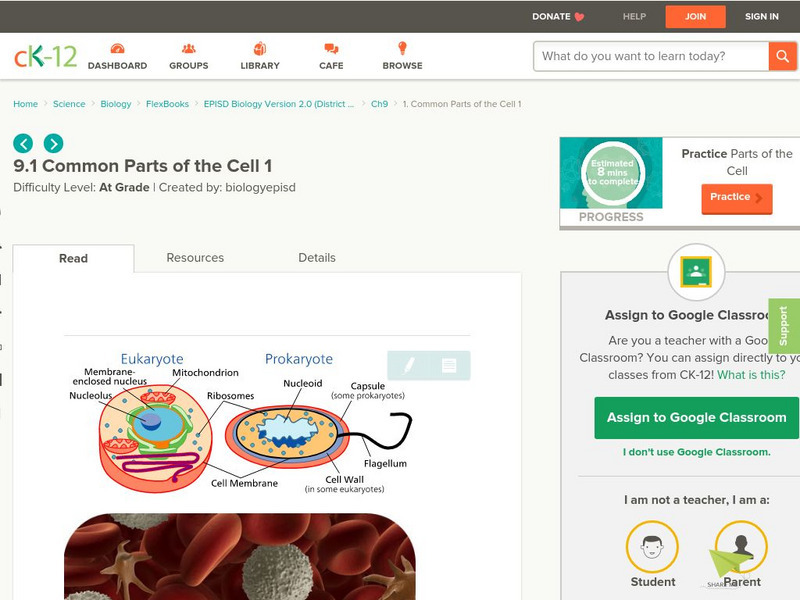Open the Browse lightbulb icon
The width and height of the screenshot is (800, 600).
tap(402, 49)
